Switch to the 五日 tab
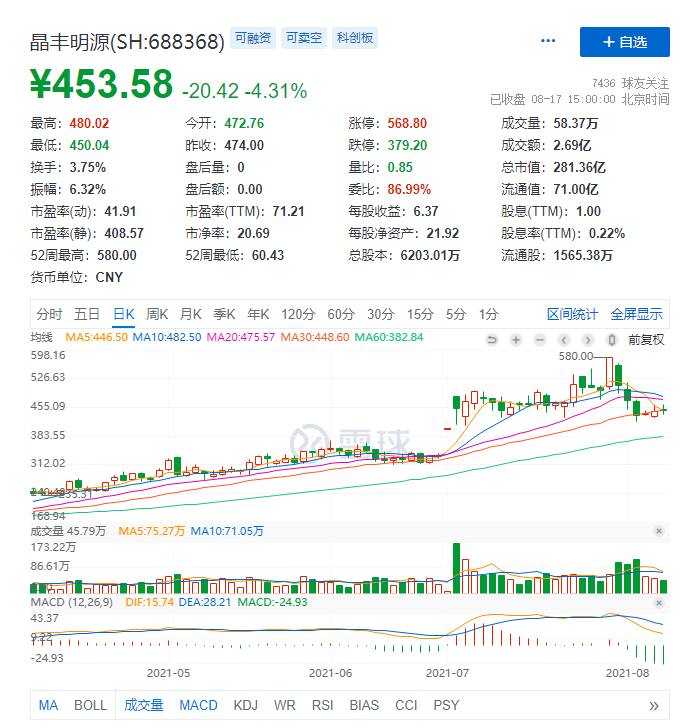The width and height of the screenshot is (698, 728). point(87,314)
